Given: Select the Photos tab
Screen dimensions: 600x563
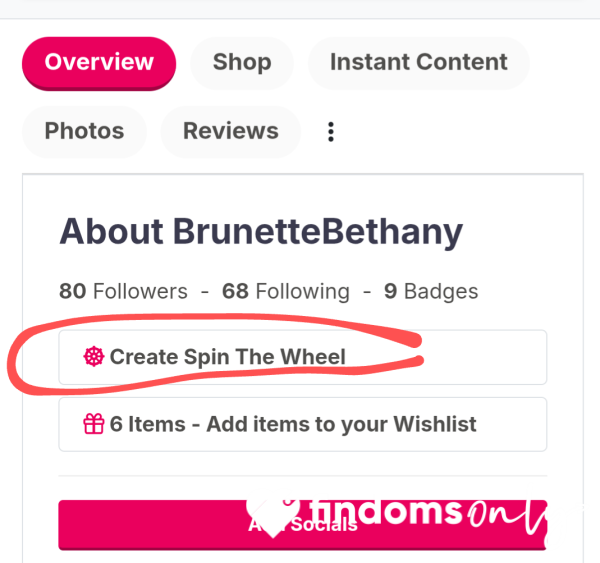Looking at the screenshot, I should click(x=84, y=132).
